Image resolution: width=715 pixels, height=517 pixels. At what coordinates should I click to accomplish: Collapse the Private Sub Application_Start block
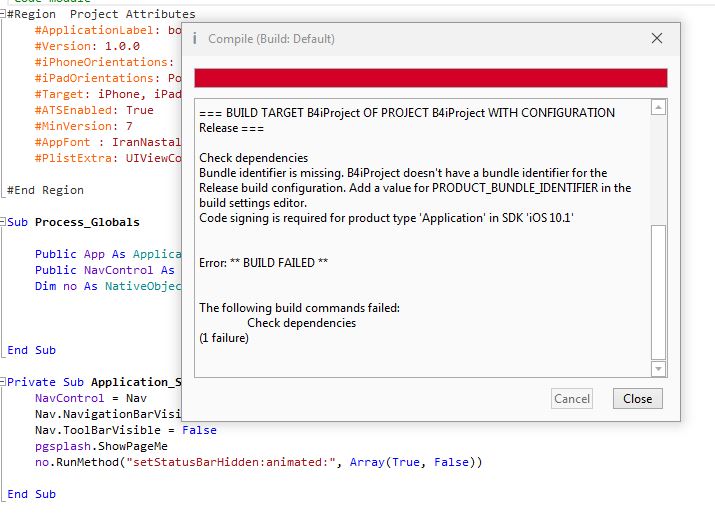(3, 382)
